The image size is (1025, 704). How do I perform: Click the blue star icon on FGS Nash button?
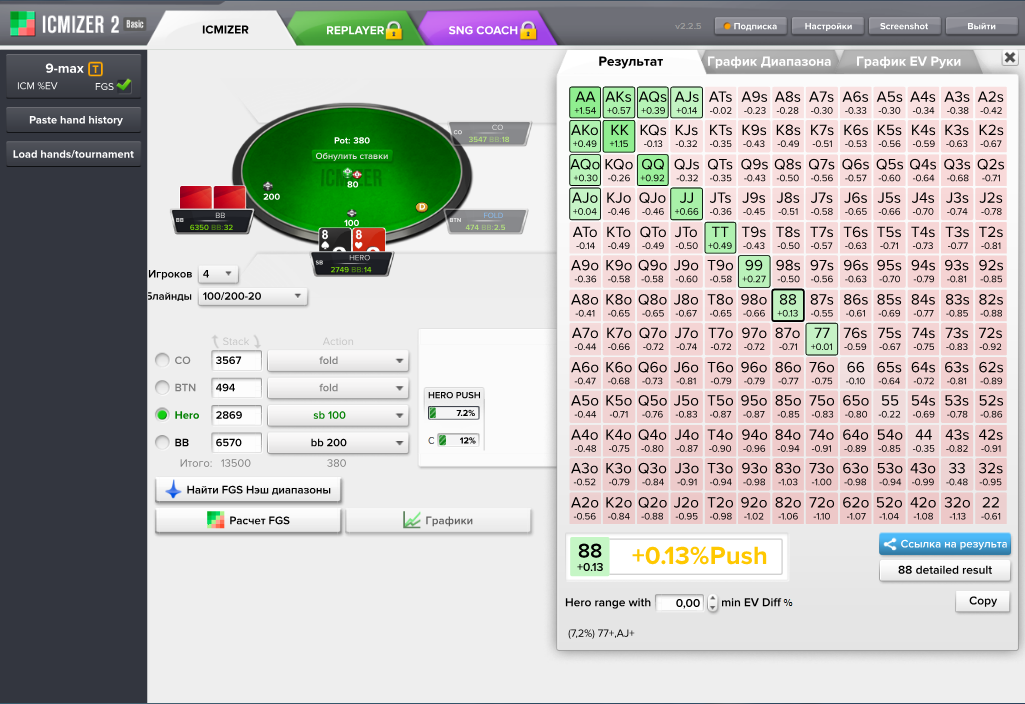click(x=173, y=490)
